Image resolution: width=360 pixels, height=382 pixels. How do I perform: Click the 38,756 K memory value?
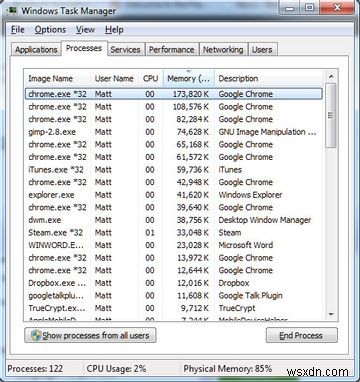coord(193,220)
